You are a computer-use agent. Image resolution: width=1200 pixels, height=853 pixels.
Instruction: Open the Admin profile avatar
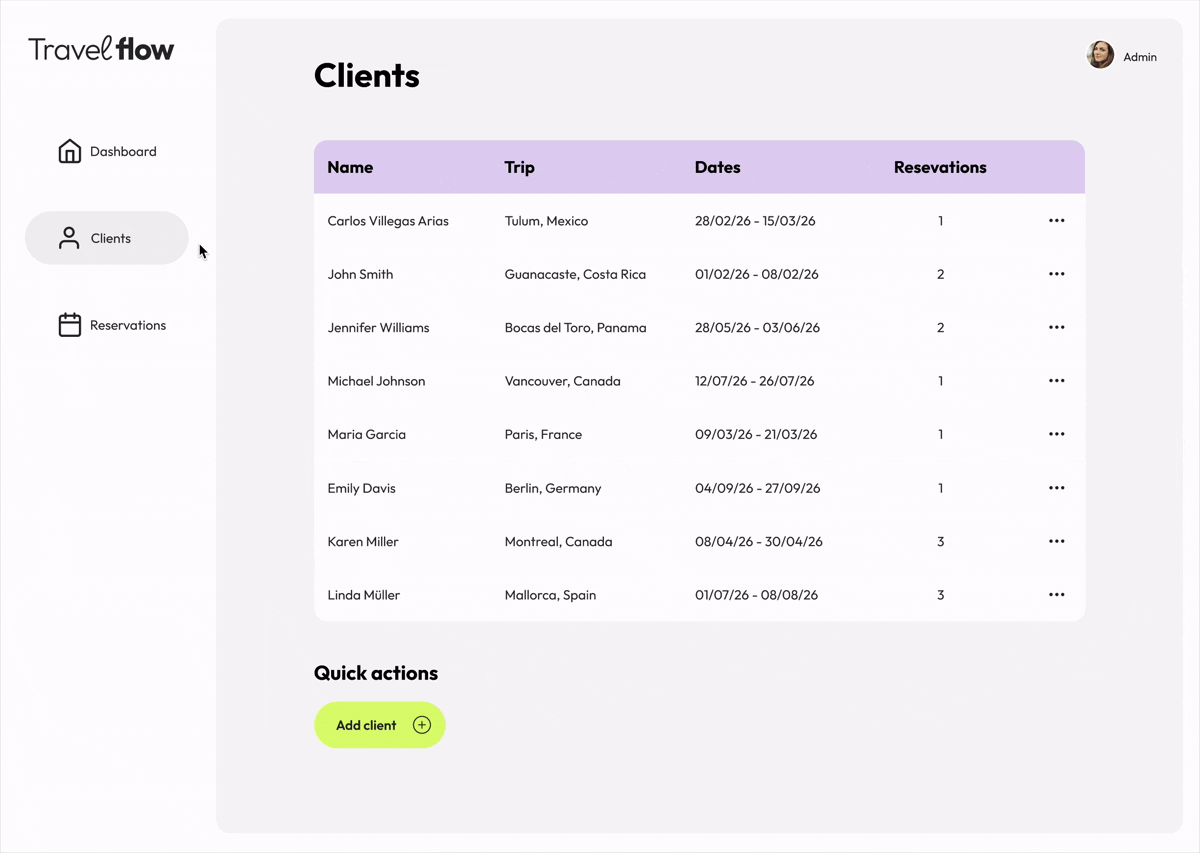(x=1100, y=54)
